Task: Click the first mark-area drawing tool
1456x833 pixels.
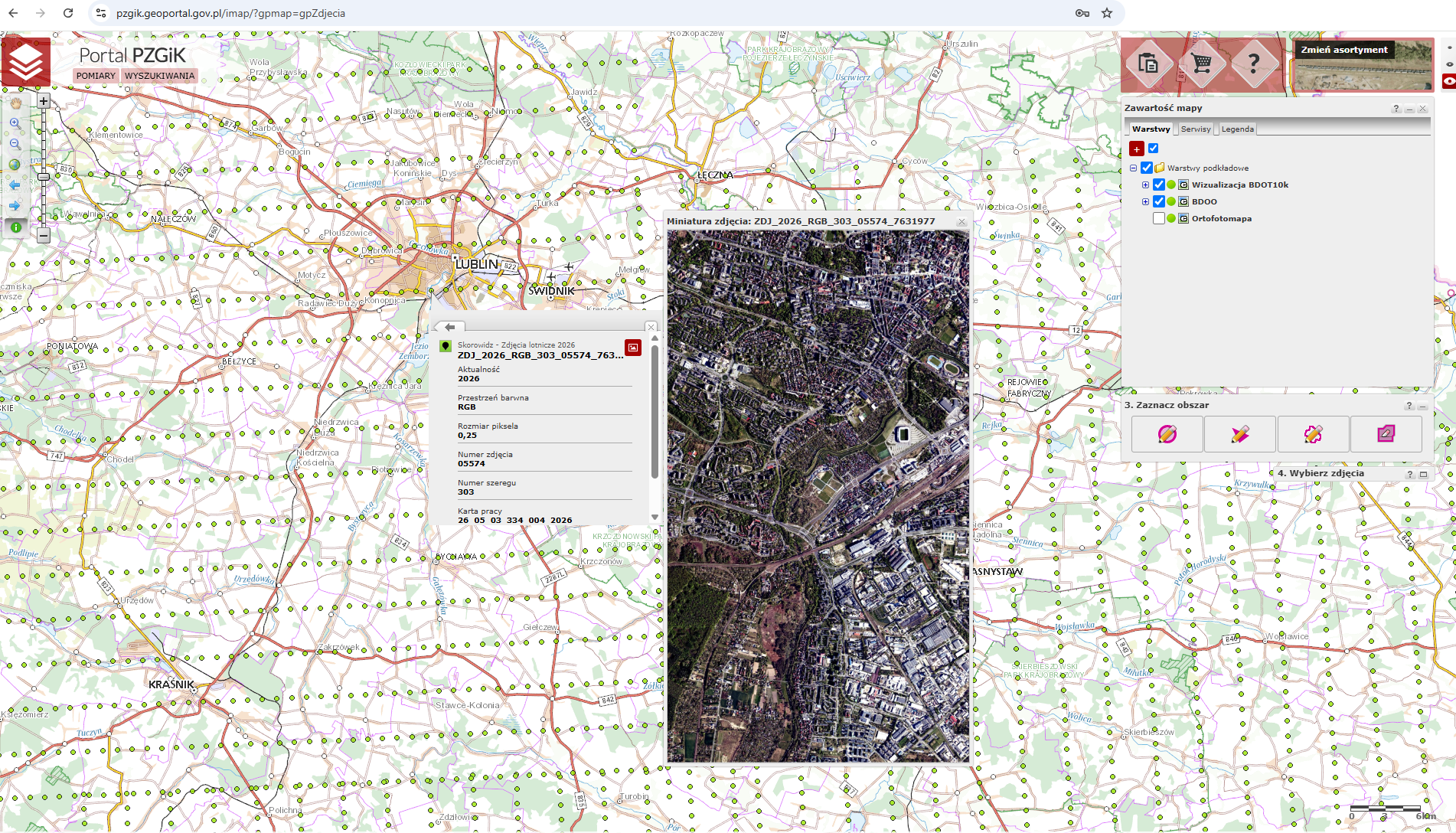Action: [x=1167, y=434]
